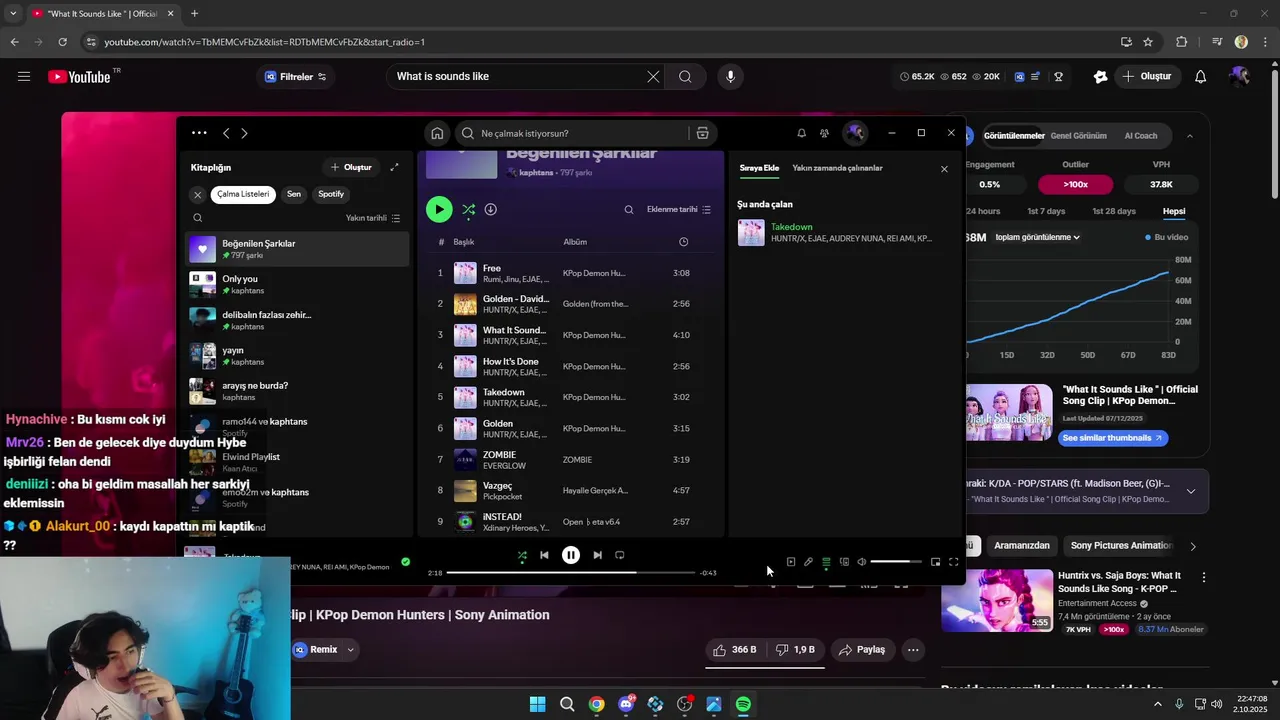This screenshot has width=1280, height=720.
Task: Like the YouTube video (366 B)
Action: (735, 650)
